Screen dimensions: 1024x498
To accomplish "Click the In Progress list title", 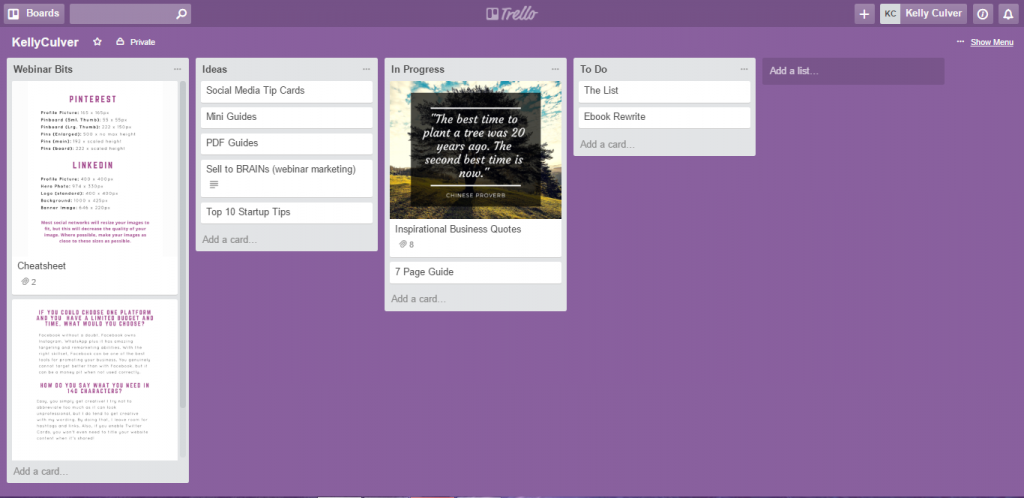I will click(417, 69).
